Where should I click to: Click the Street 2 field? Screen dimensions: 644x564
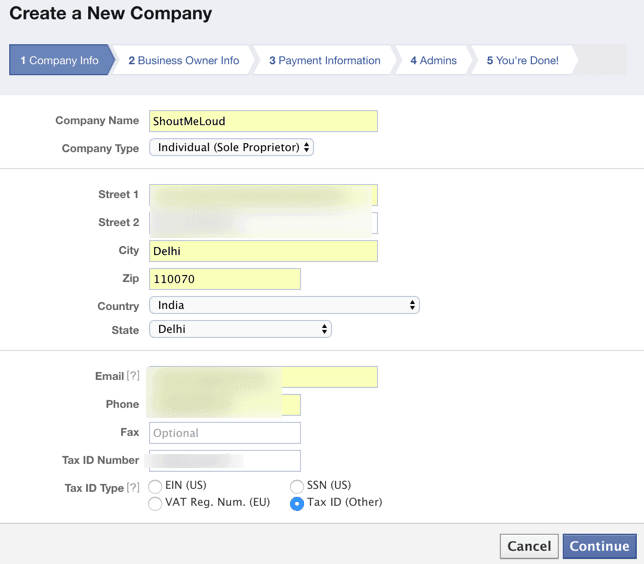[x=263, y=223]
